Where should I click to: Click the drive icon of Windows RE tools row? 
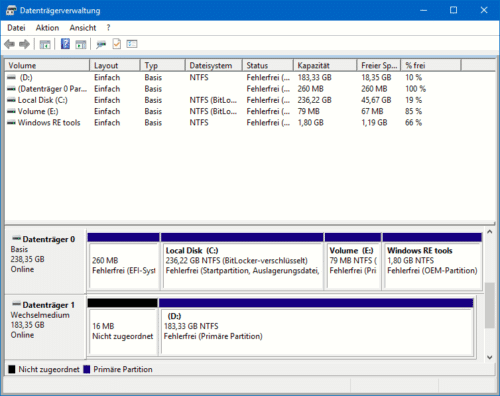[x=12, y=123]
